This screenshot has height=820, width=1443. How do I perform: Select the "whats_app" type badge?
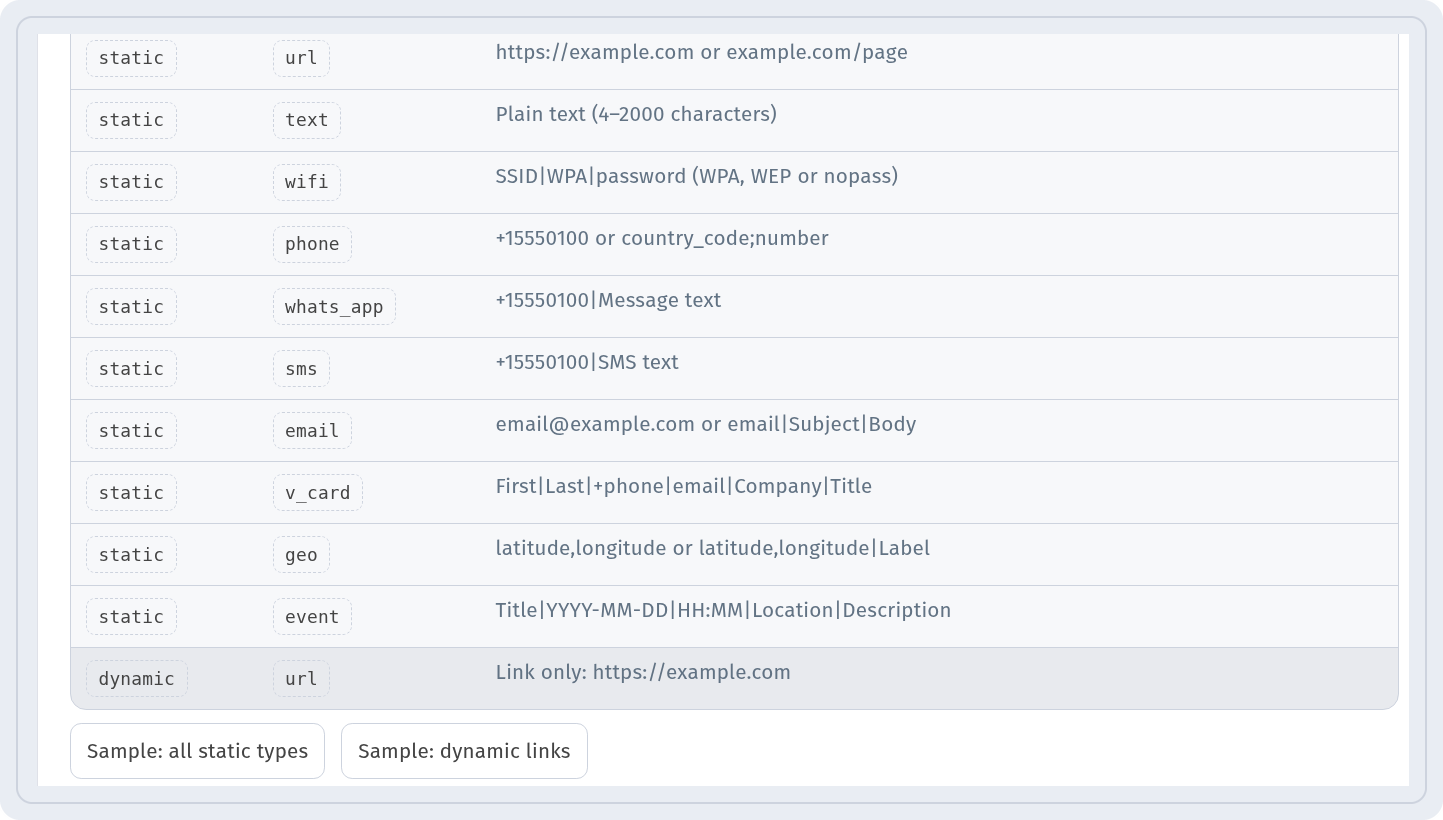coord(334,307)
